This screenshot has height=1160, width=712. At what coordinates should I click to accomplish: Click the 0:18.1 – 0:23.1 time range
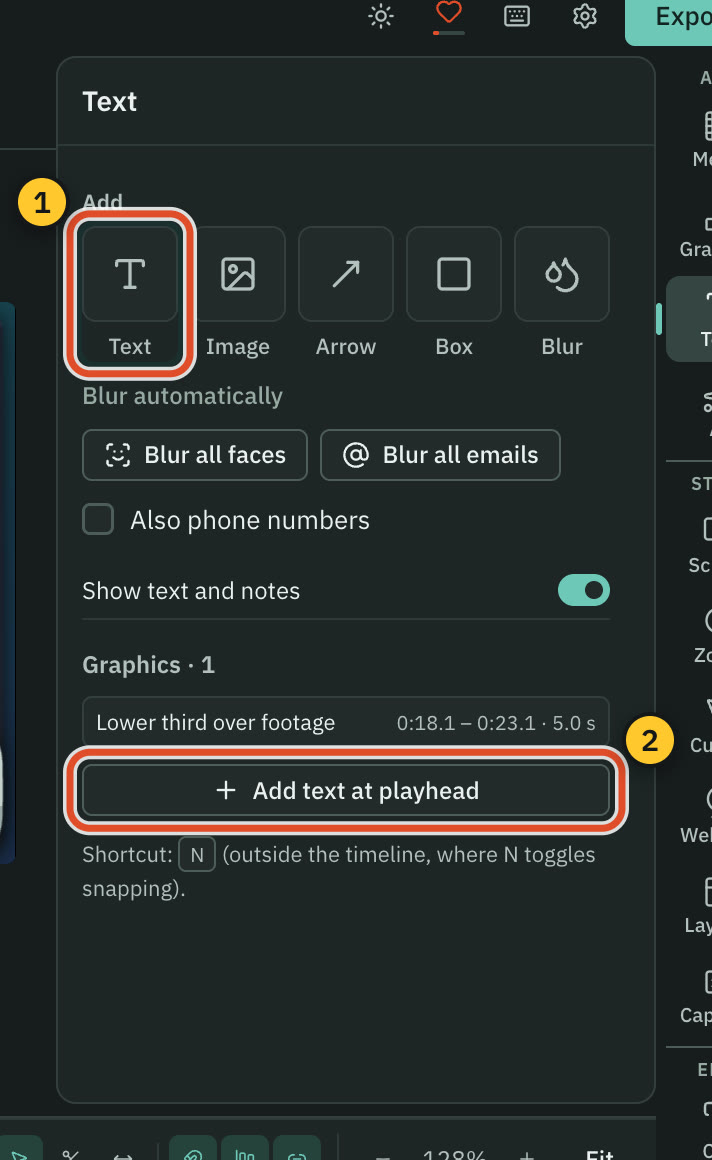(x=466, y=723)
